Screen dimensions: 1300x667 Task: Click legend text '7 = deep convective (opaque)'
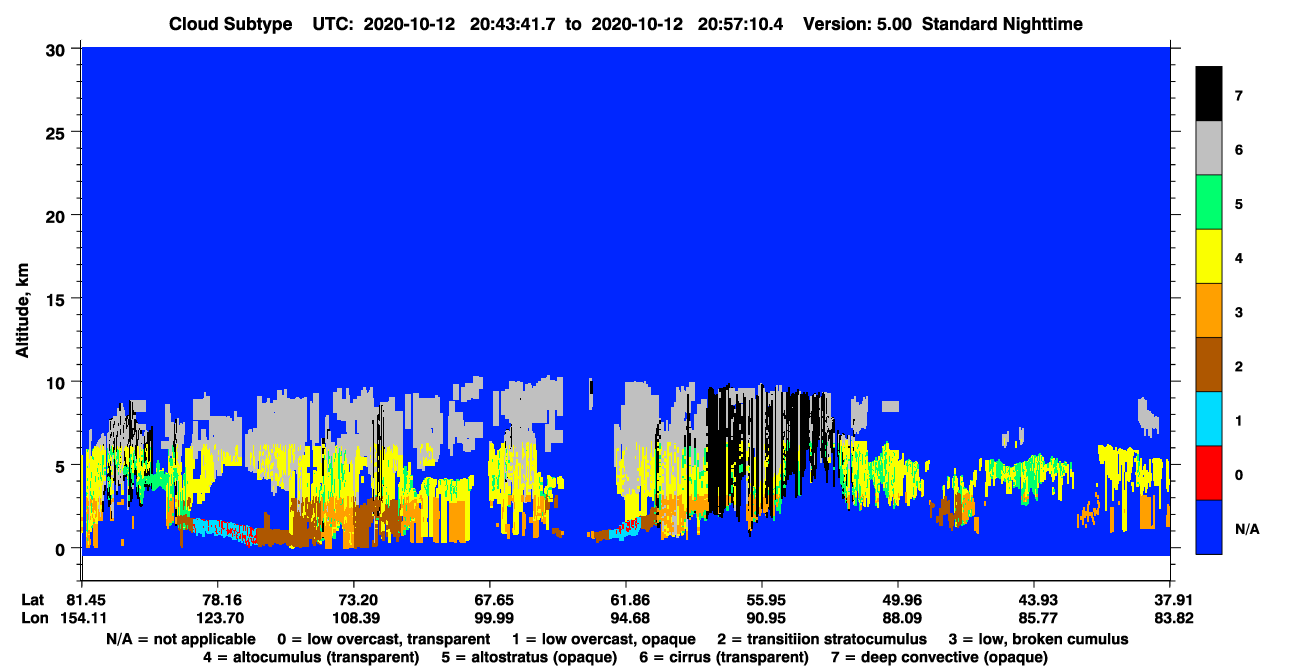tap(940, 657)
